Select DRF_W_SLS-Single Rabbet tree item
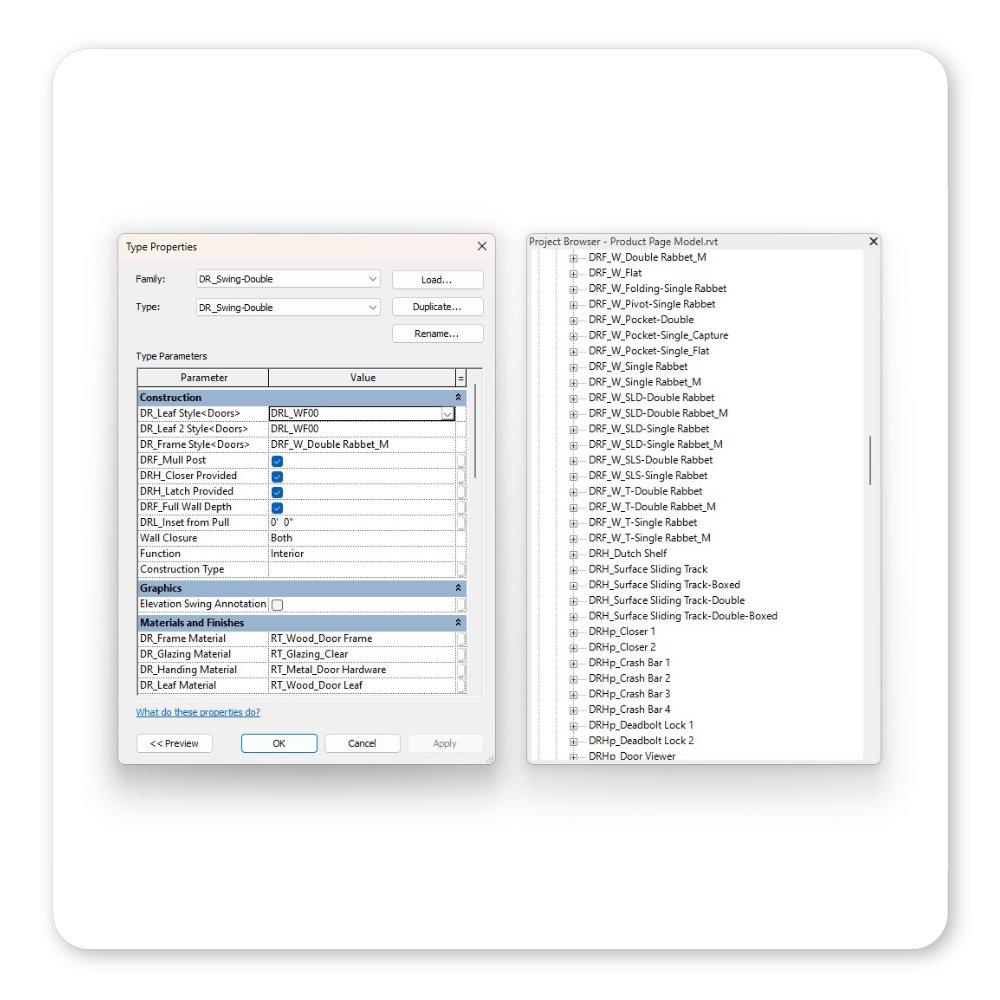This screenshot has width=1000, height=1000. click(648, 476)
